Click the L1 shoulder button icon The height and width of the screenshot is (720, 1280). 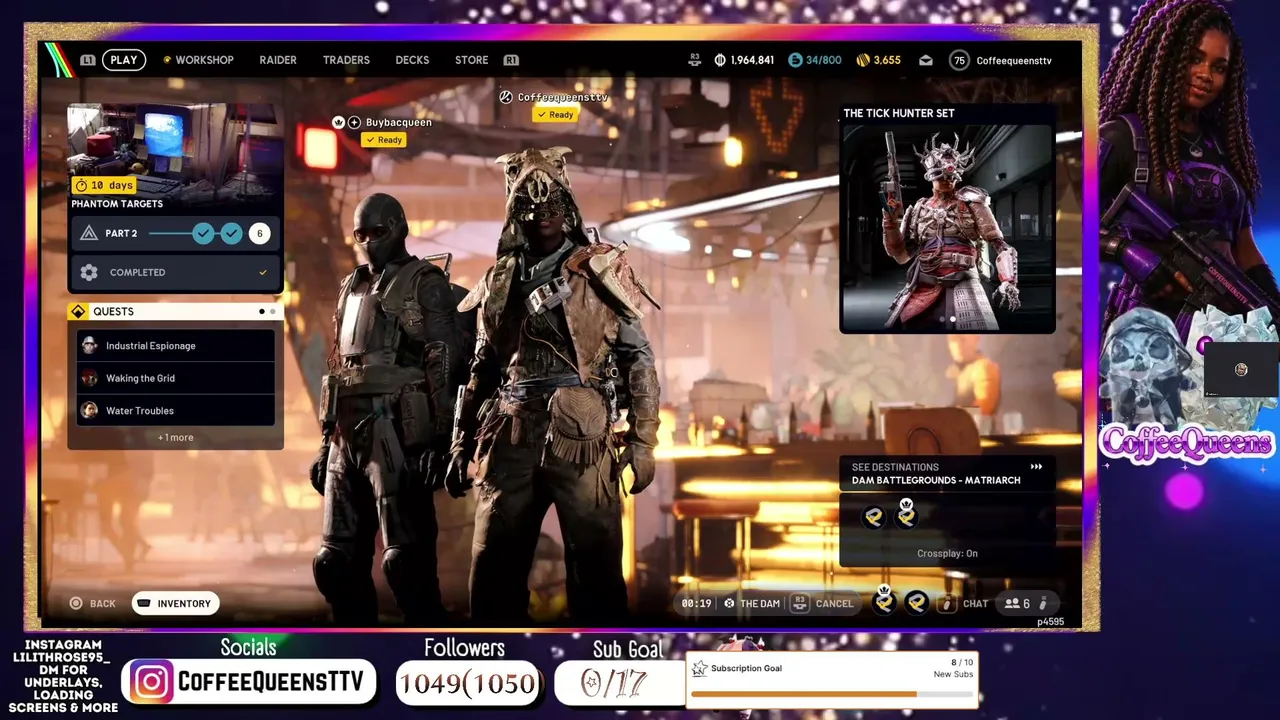(x=88, y=60)
